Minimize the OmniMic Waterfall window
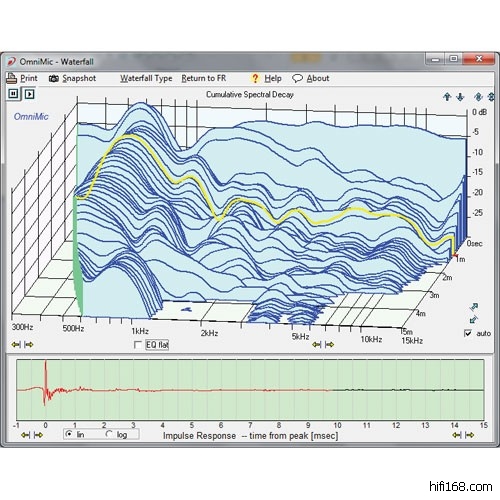 (435, 59)
